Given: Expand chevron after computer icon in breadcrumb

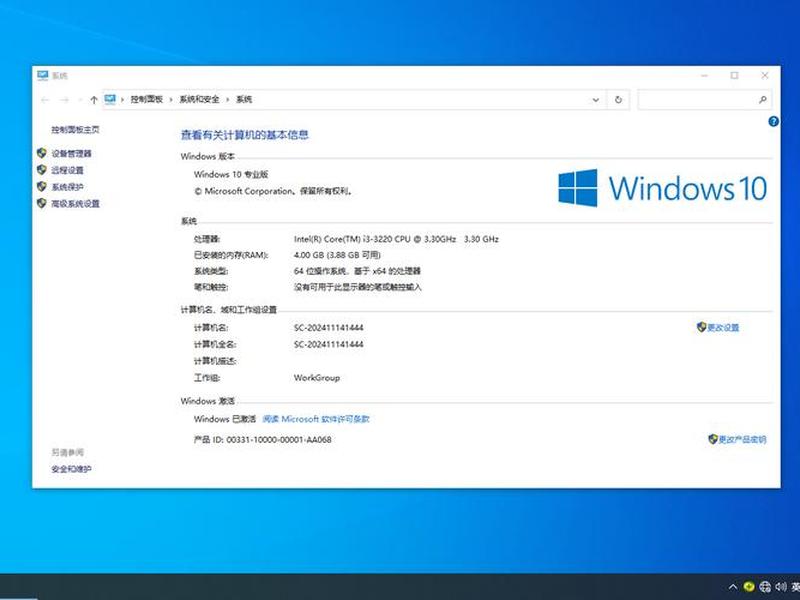Looking at the screenshot, I should coord(122,100).
